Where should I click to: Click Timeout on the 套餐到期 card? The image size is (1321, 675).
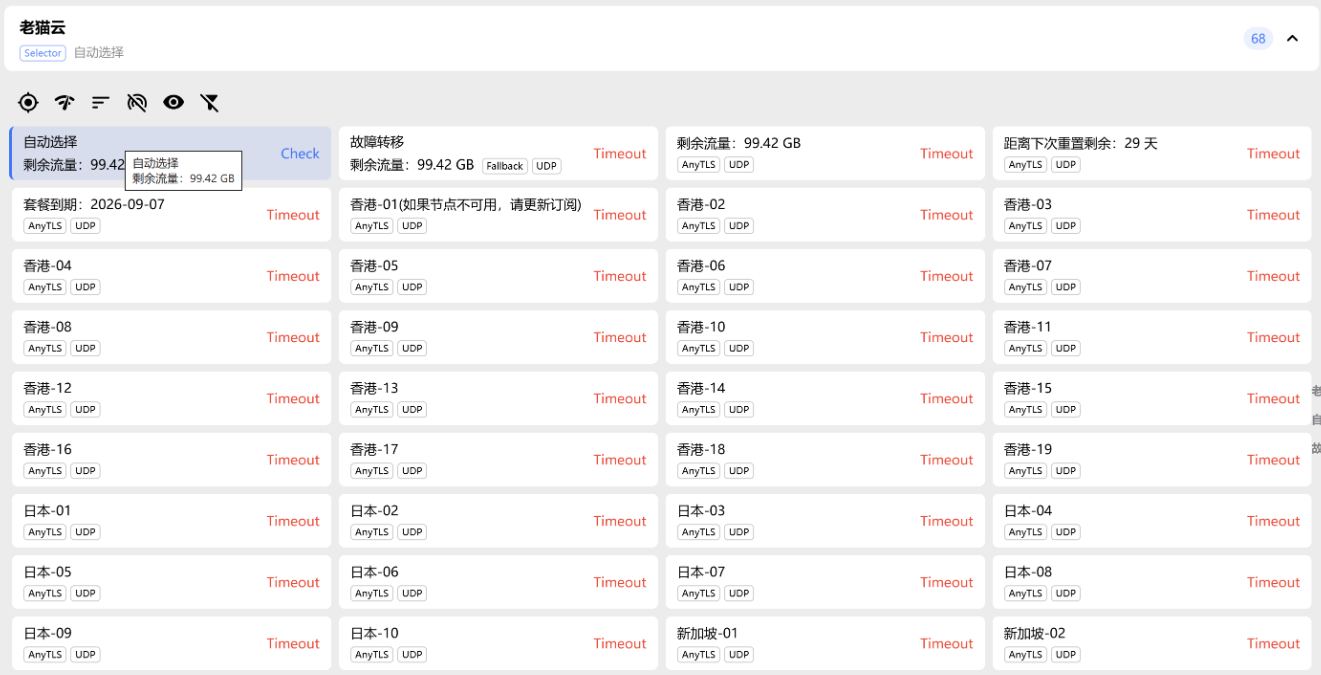[293, 214]
